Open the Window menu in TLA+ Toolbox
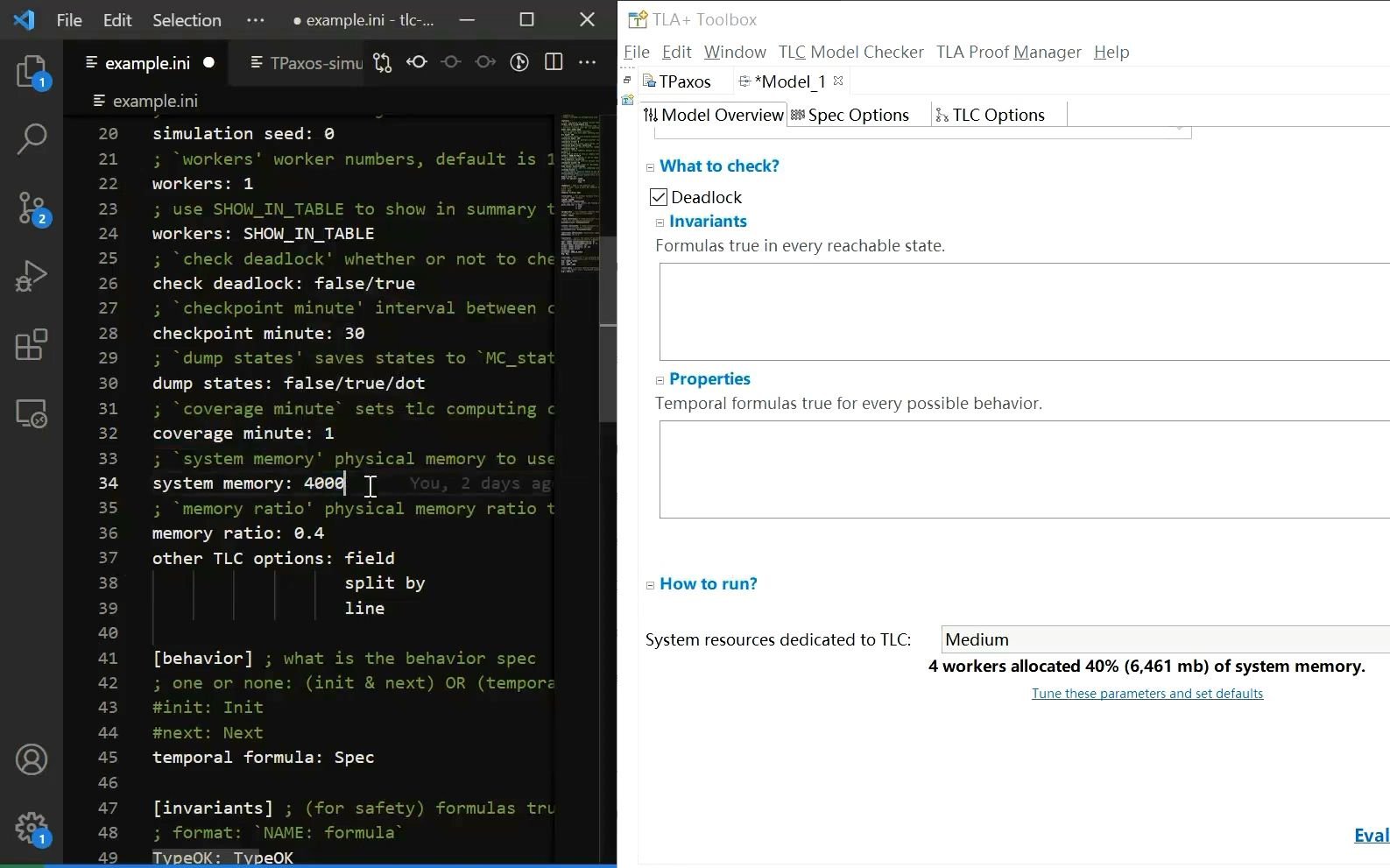1390x868 pixels. pos(735,52)
